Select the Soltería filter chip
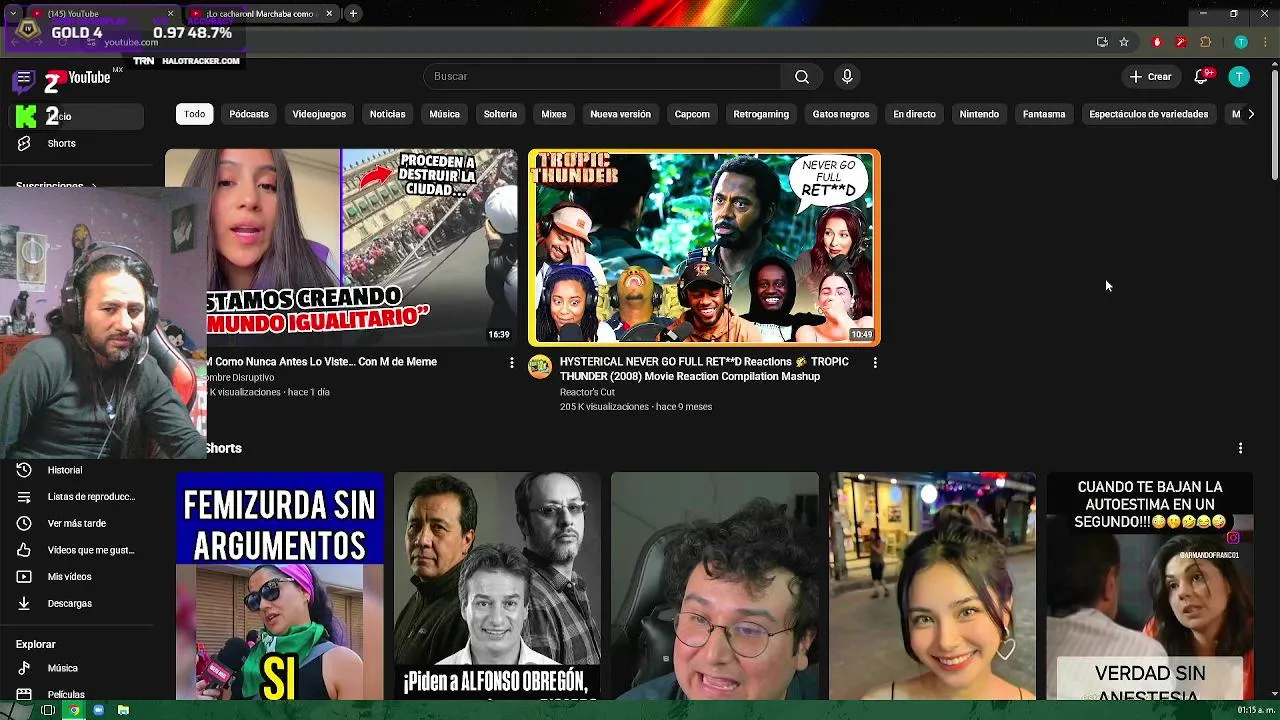Image resolution: width=1280 pixels, height=720 pixels. [x=500, y=114]
